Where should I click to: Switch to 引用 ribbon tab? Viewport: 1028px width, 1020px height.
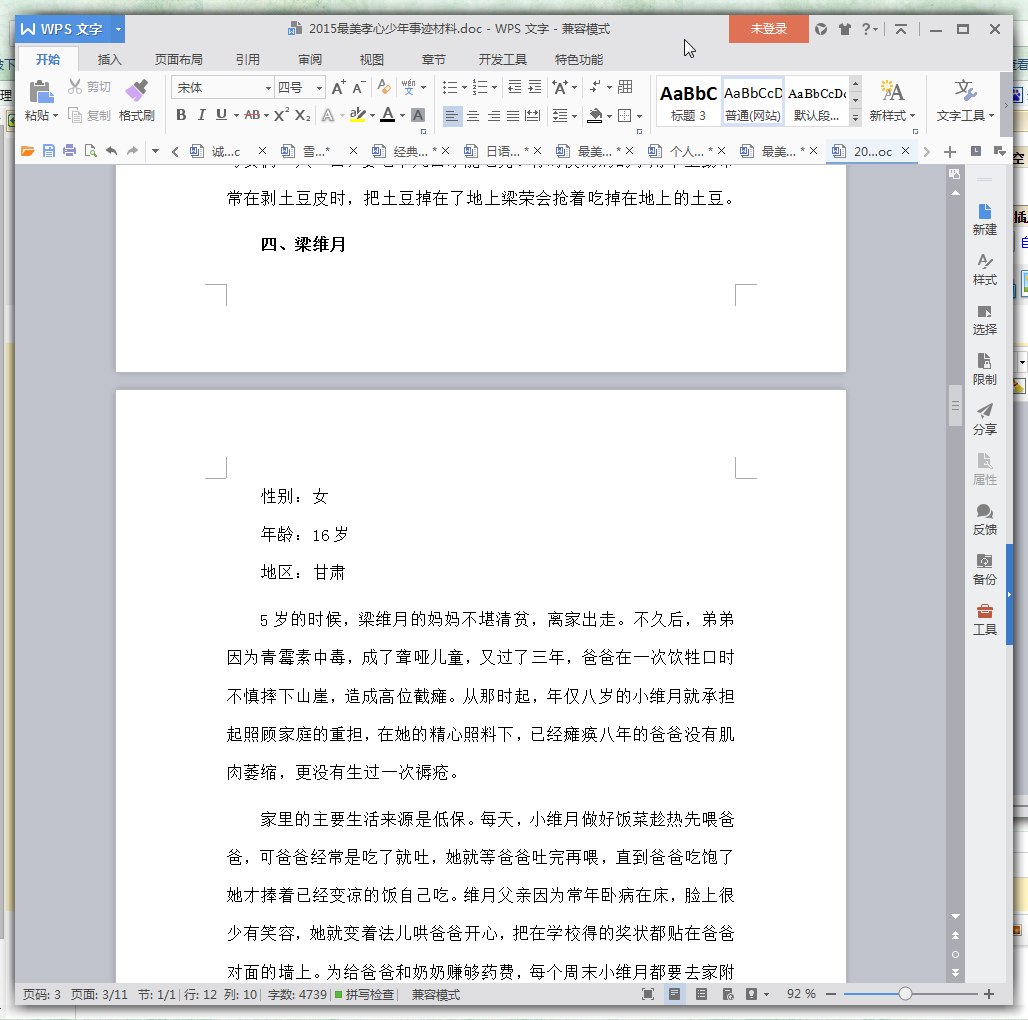point(247,60)
